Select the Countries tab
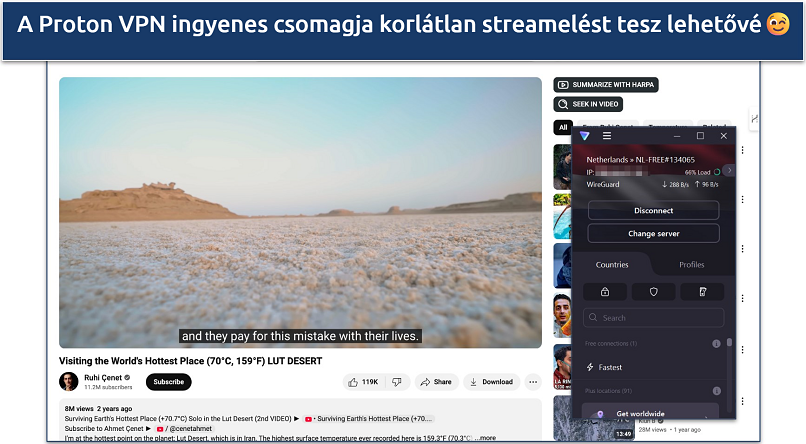Viewport: 806px width, 444px height. pos(612,265)
